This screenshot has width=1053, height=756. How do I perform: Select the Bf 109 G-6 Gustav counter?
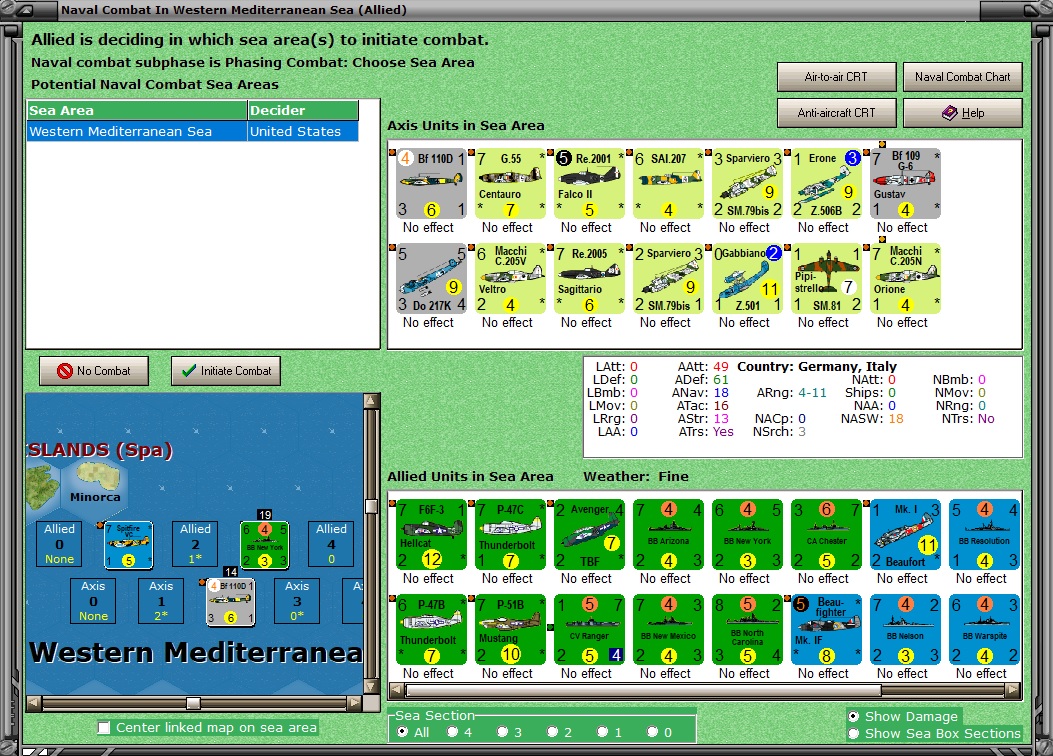[x=905, y=183]
